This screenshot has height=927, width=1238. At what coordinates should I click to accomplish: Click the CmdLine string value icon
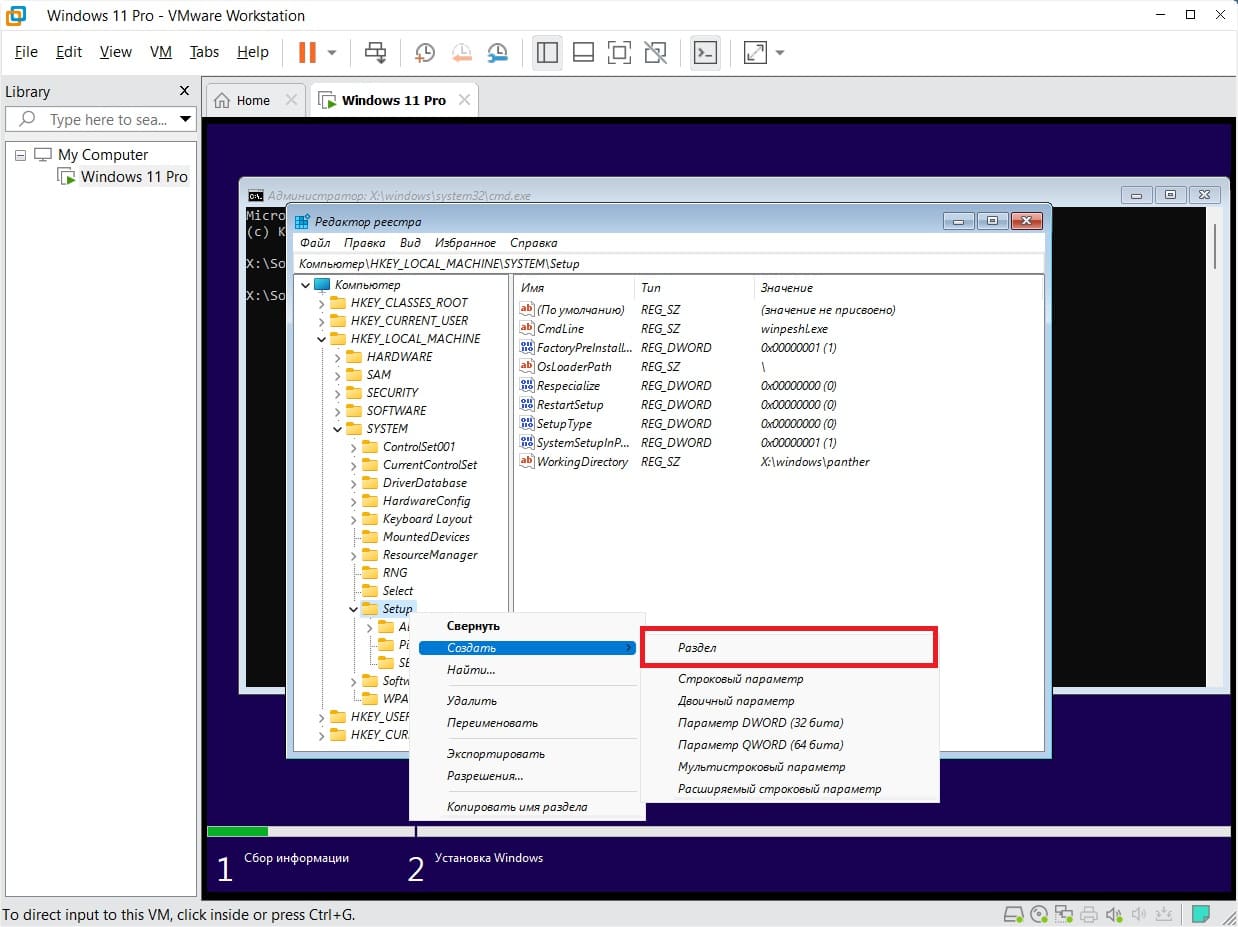[x=527, y=328]
